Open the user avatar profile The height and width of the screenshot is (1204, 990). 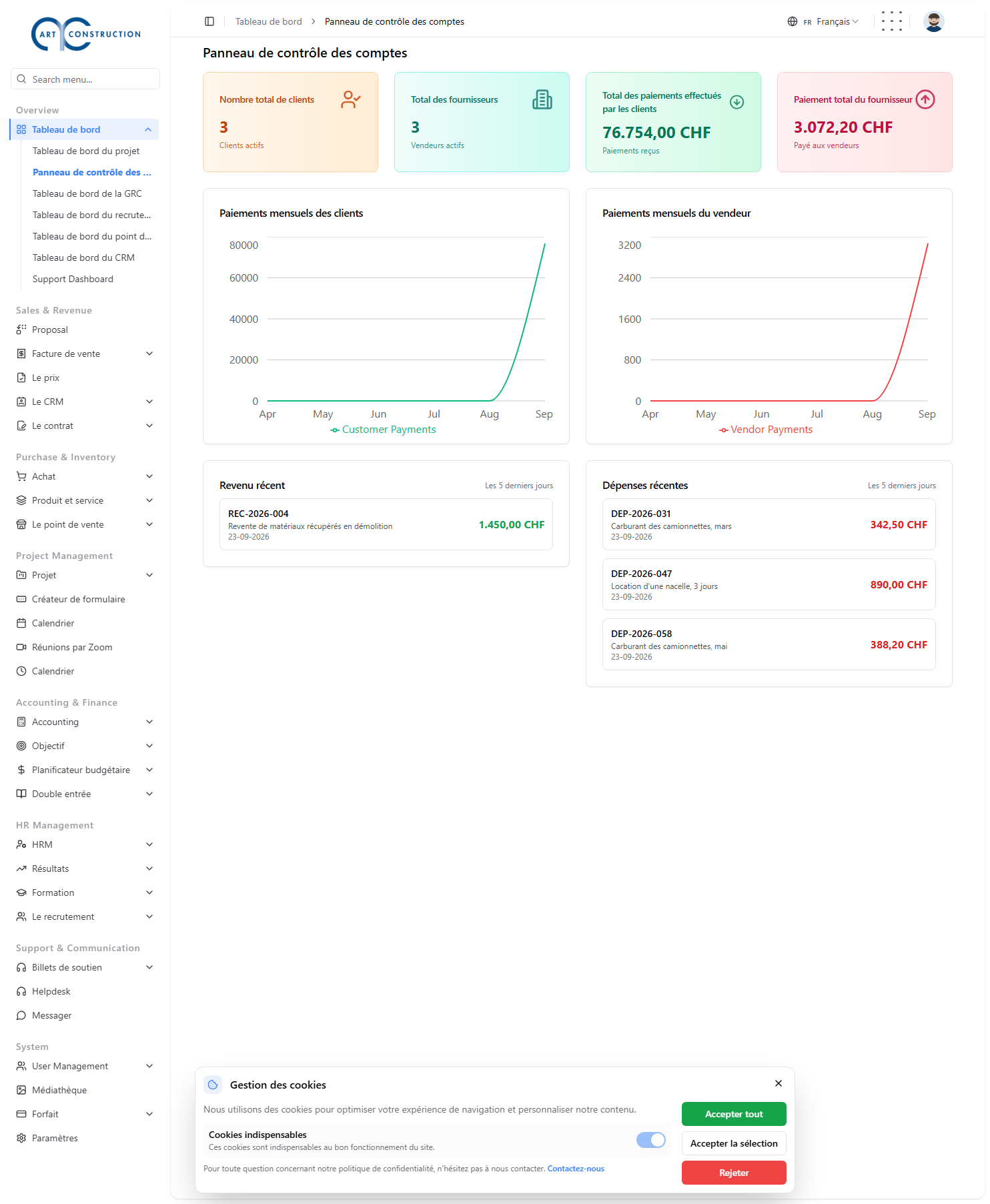pos(933,21)
